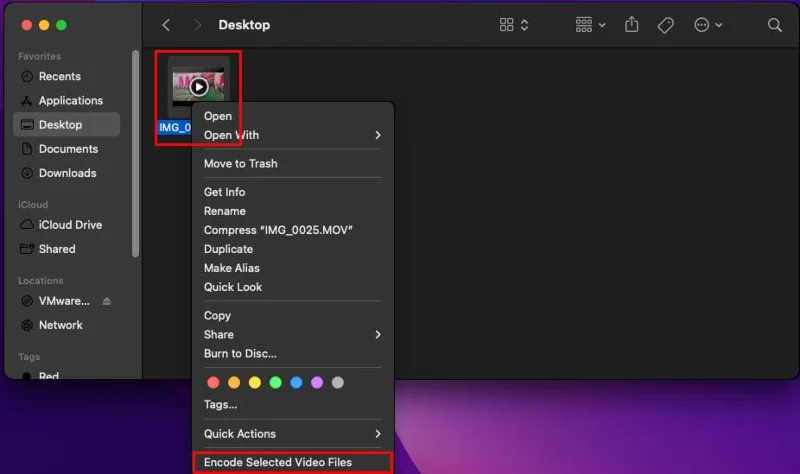The height and width of the screenshot is (474, 800).
Task: Eject the VMware volume
Action: coord(107,301)
